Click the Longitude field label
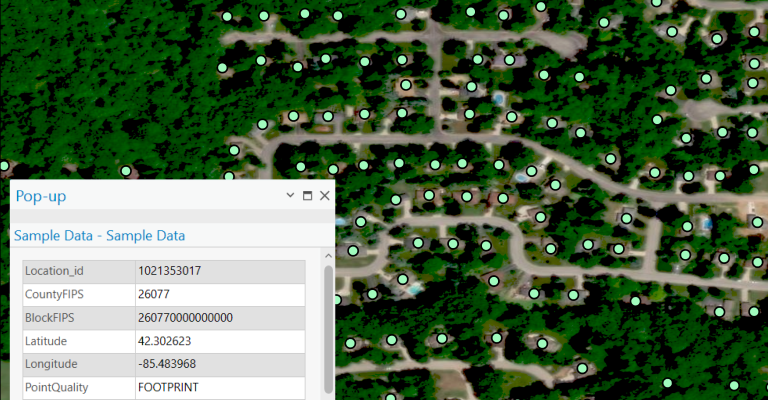The image size is (768, 400). [x=78, y=364]
